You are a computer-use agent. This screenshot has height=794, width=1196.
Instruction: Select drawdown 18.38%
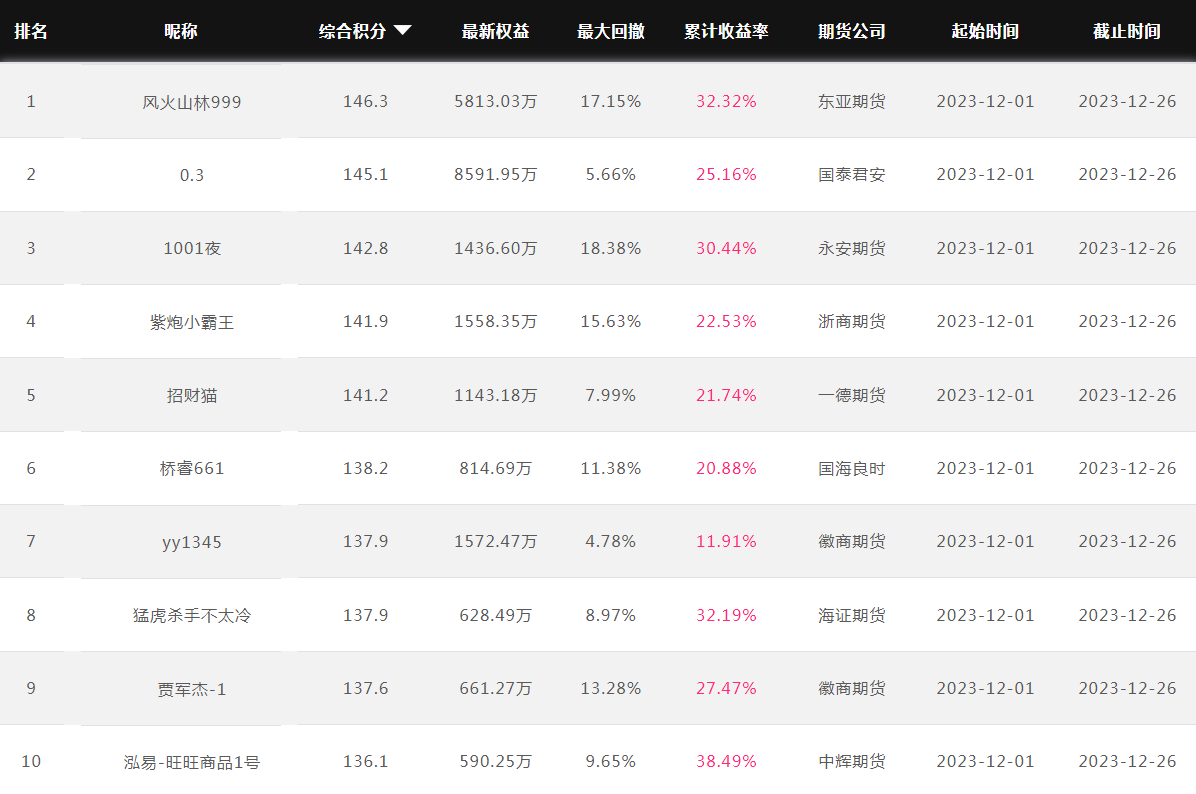611,249
